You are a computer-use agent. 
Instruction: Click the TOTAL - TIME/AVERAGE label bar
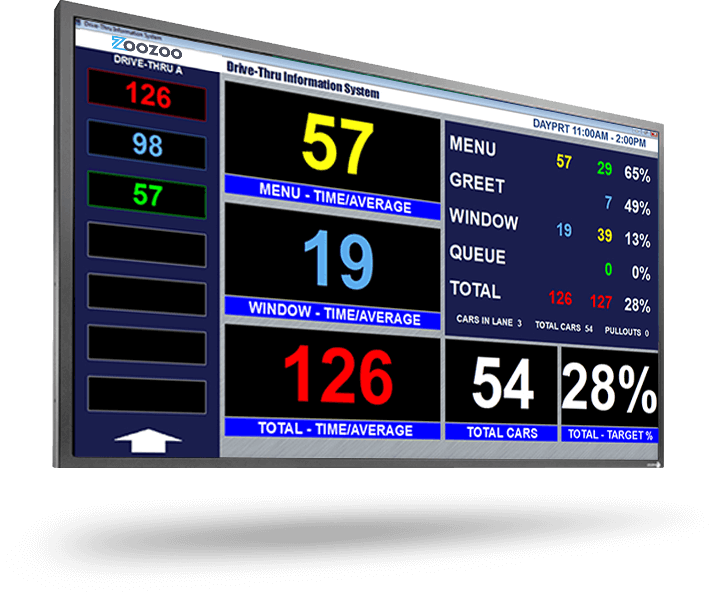334,429
